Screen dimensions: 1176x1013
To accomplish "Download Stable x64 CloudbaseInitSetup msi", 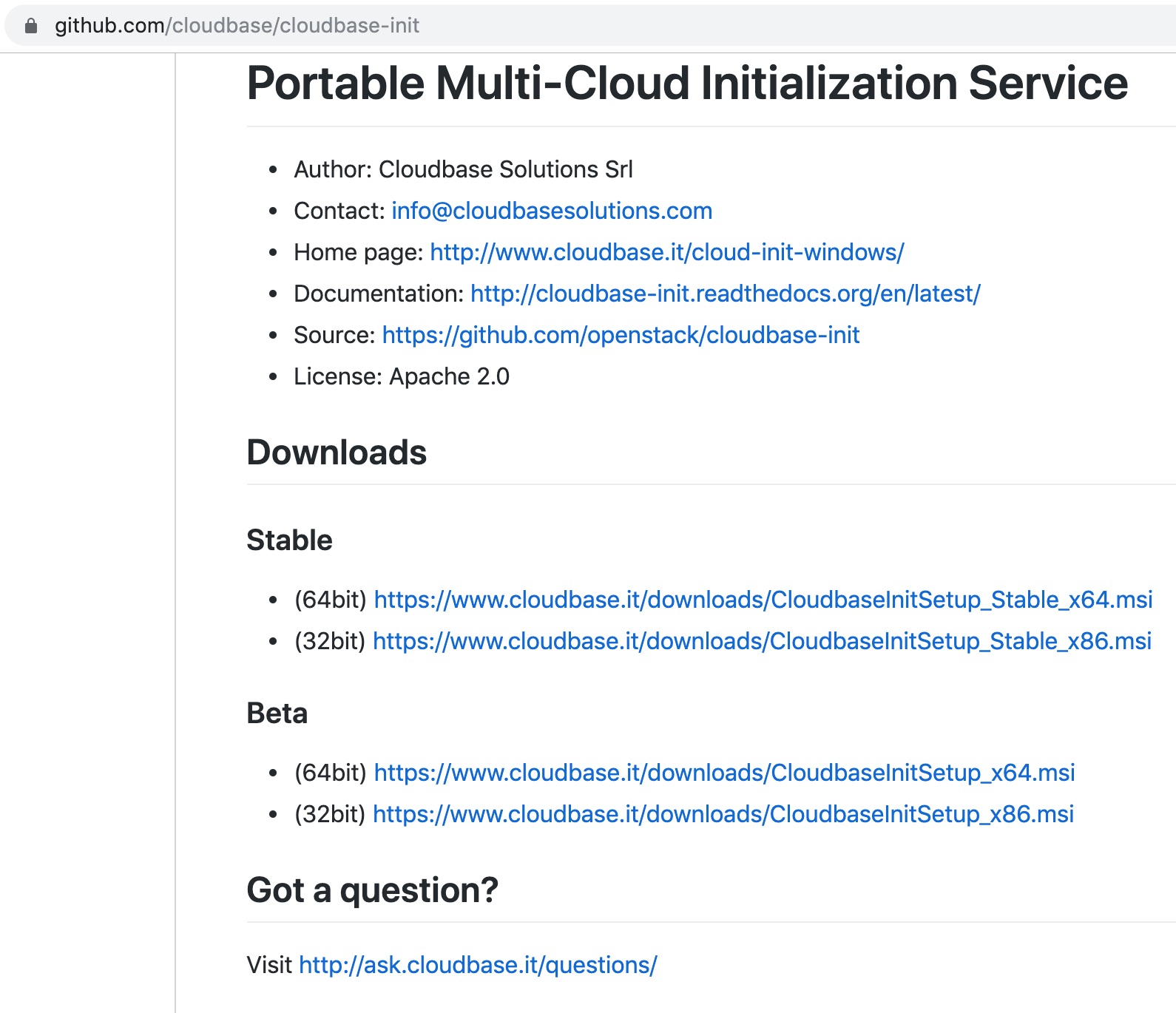I will click(x=763, y=600).
